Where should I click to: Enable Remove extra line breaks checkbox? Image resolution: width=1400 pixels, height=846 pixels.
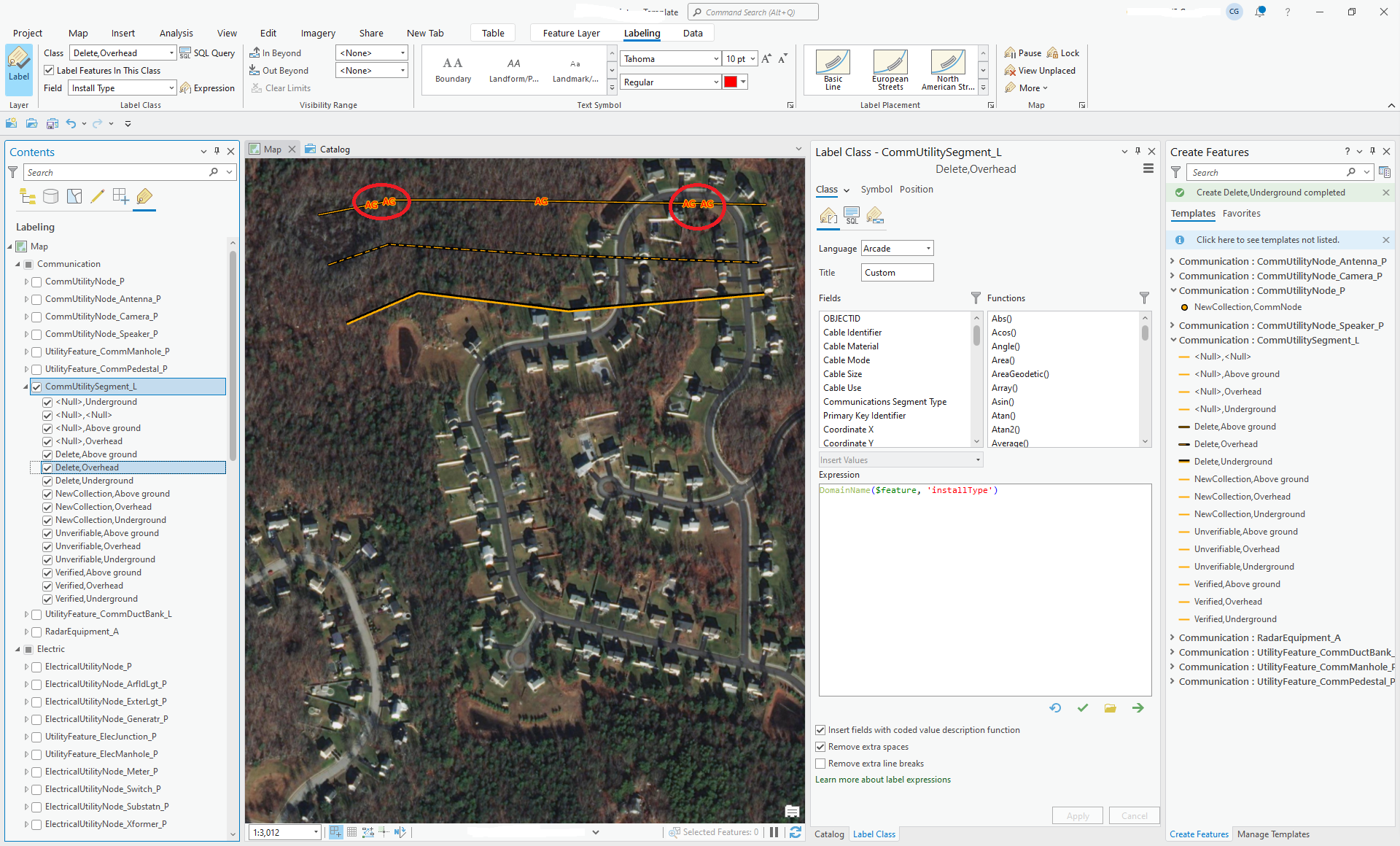[x=820, y=764]
